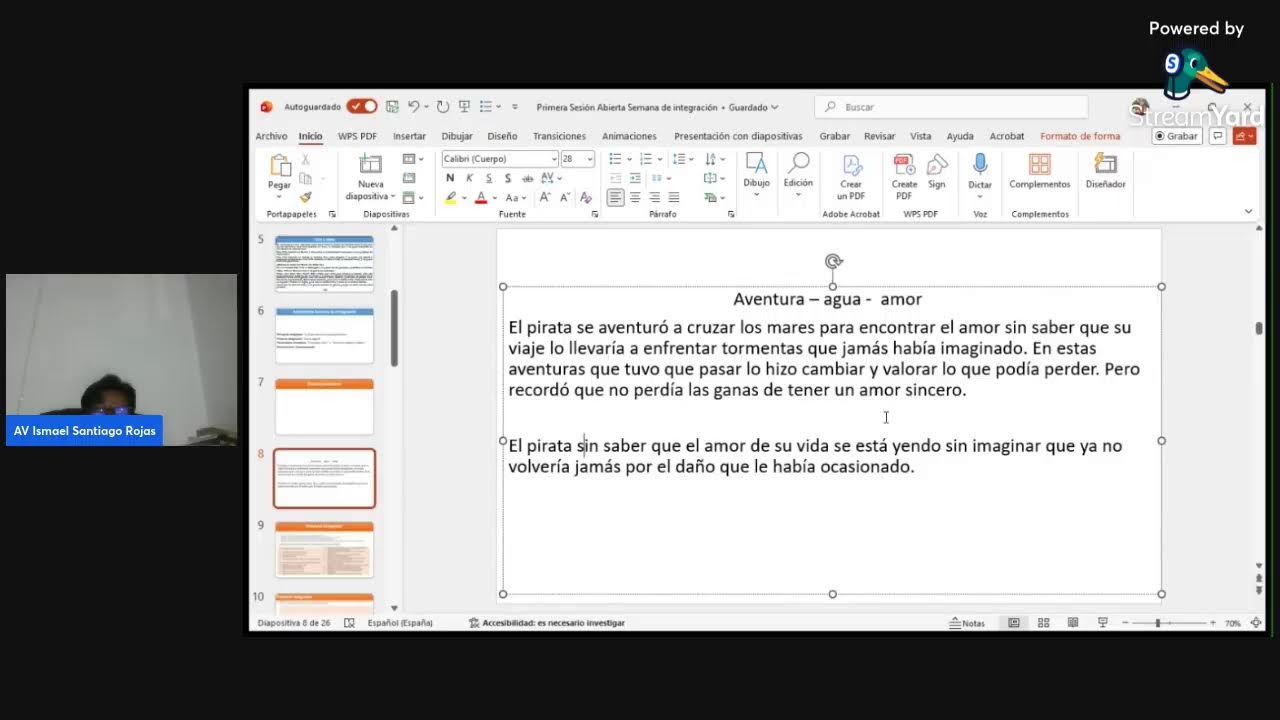
Task: Redo the last action
Action: (x=443, y=107)
